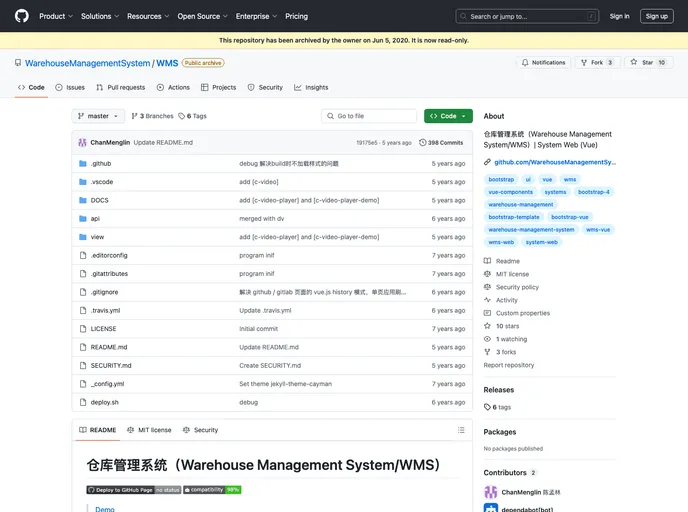Fork this repository
Image resolution: width=688 pixels, height=512 pixels.
[597, 62]
